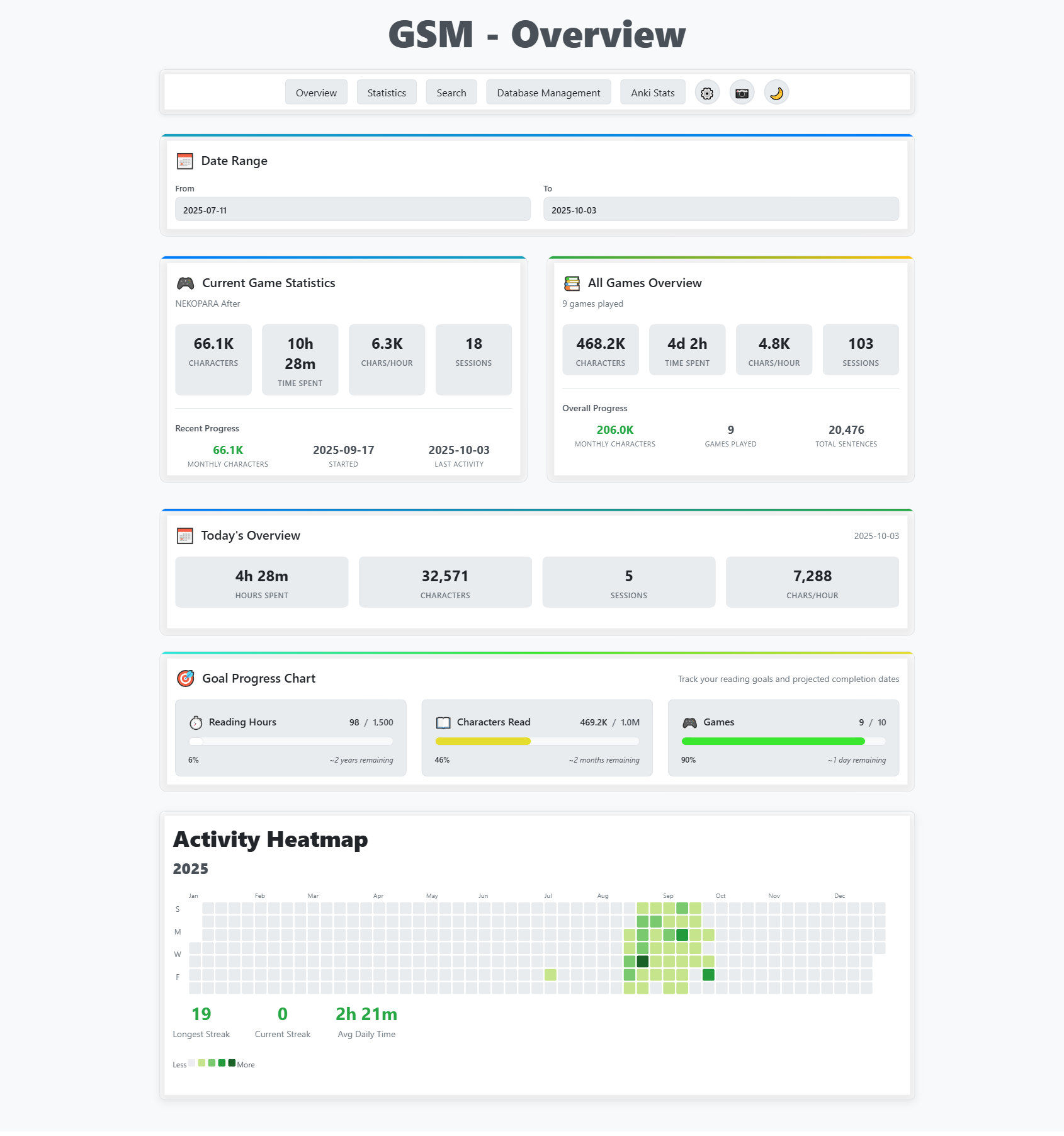Click the target icon beside Goal Progress Chart

pos(185,678)
